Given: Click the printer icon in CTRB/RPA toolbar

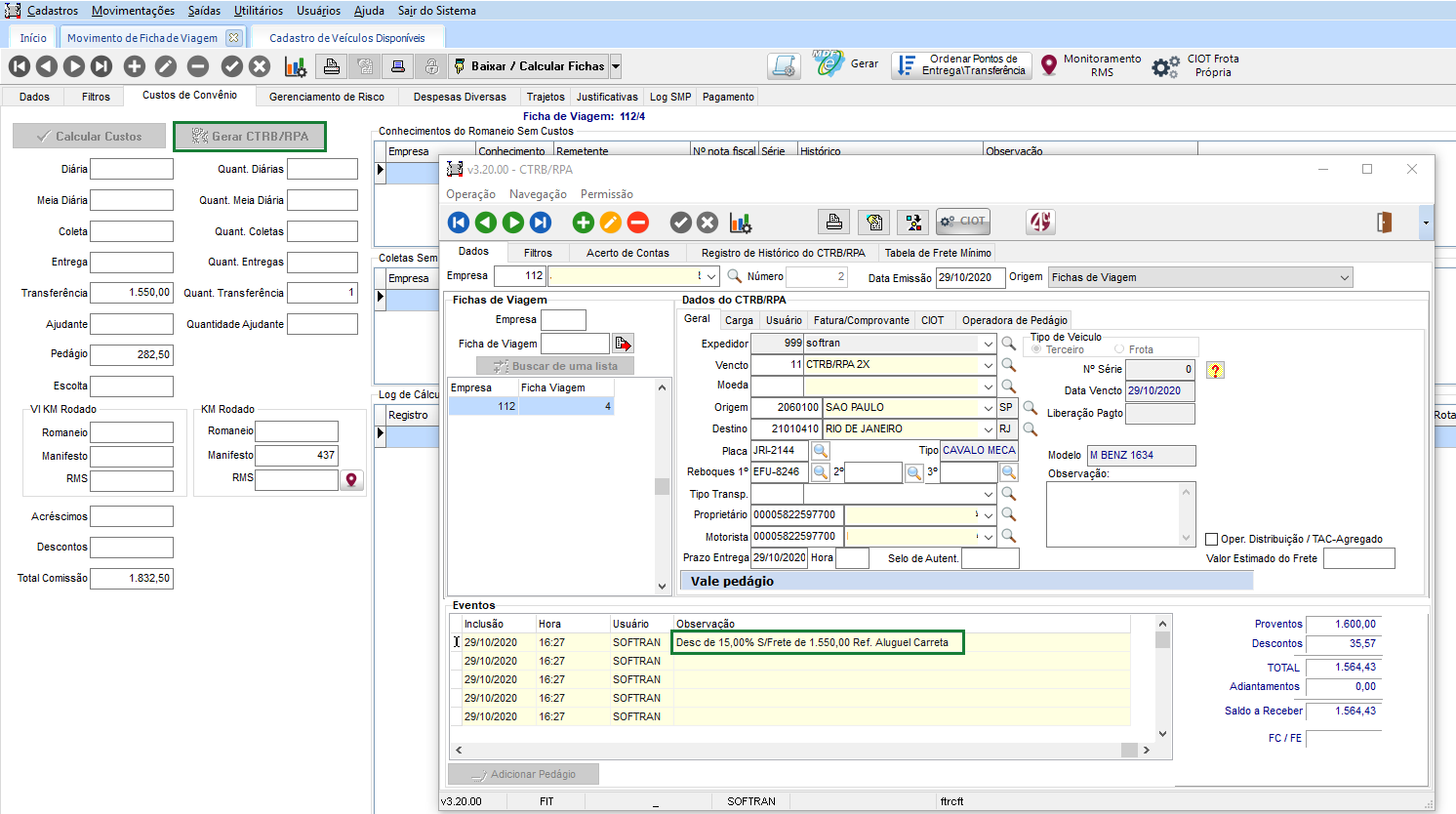Looking at the screenshot, I should coord(833,223).
